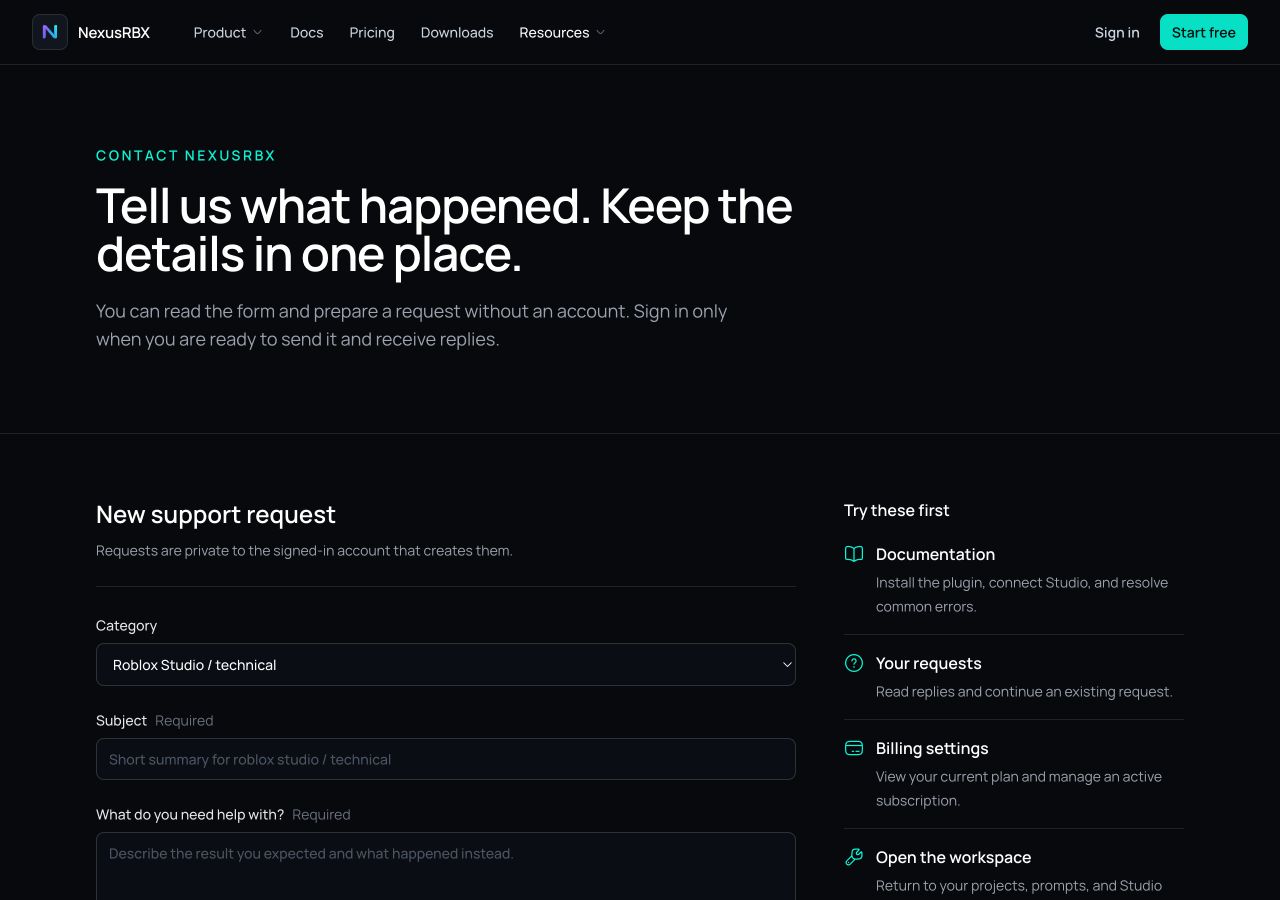
Task: Open the workspace link text
Action: point(953,857)
